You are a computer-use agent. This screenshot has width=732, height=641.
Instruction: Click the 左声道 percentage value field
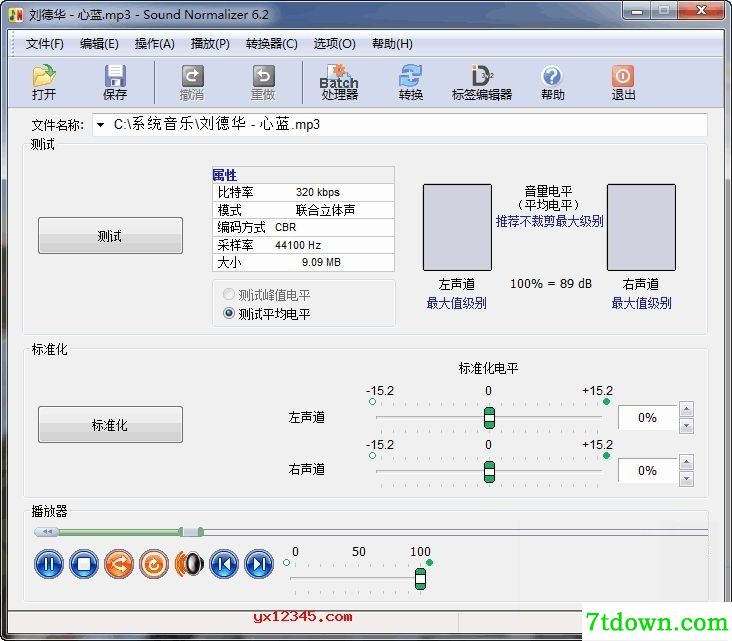point(648,417)
